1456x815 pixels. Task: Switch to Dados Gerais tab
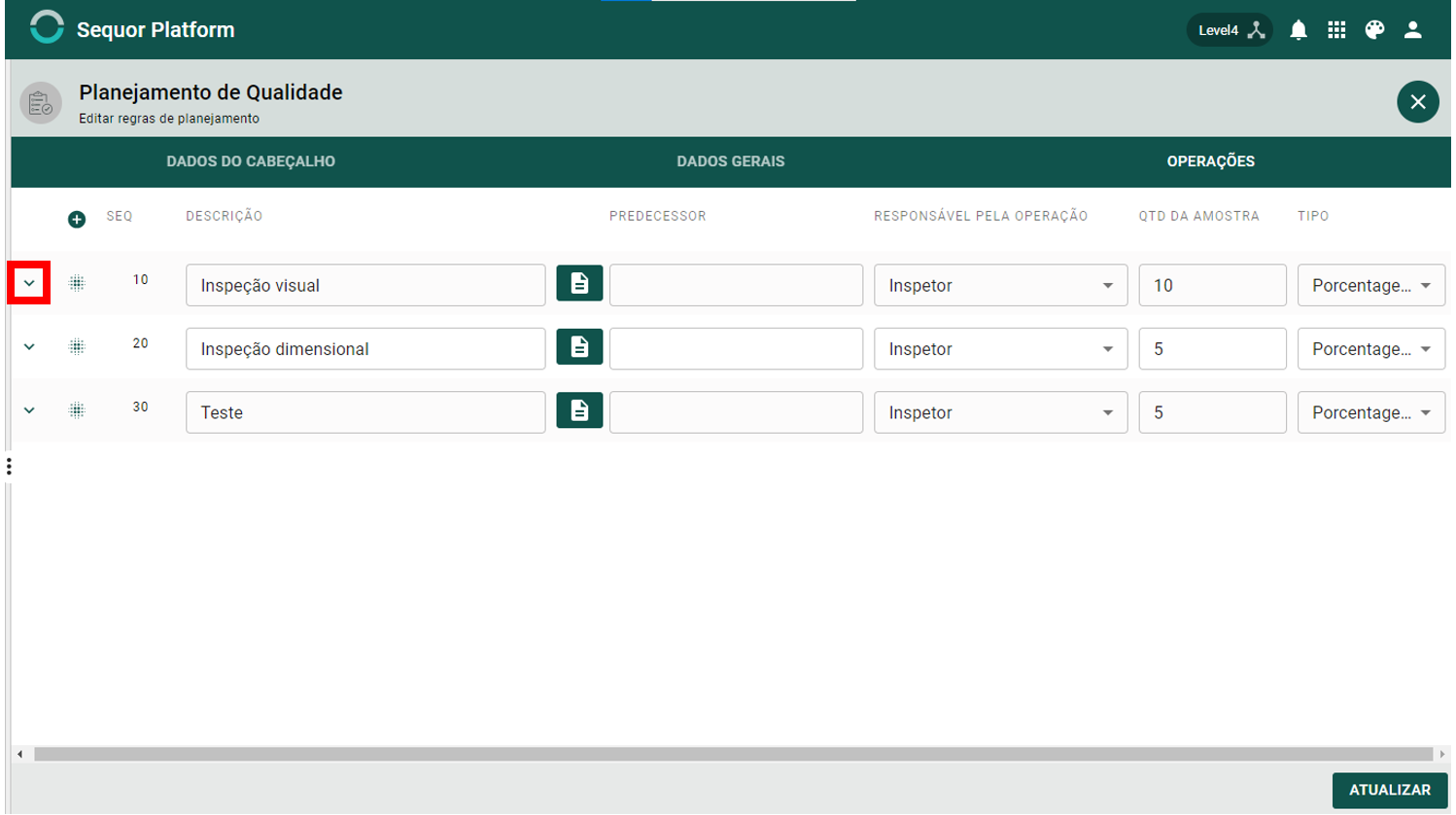click(731, 161)
